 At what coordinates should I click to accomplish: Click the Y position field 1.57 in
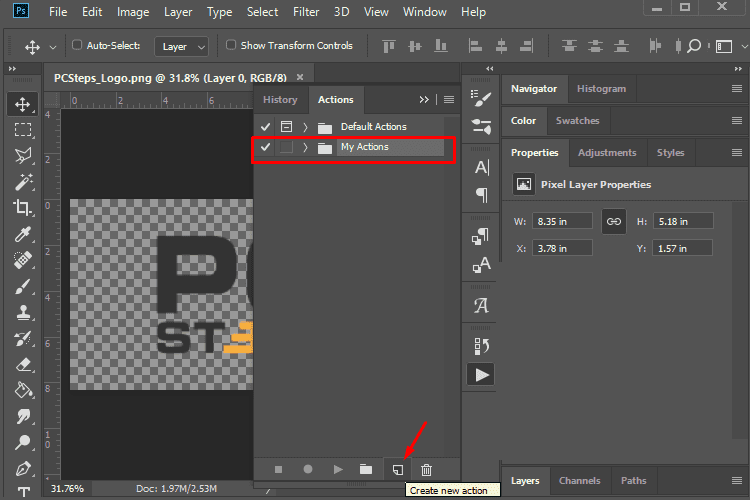(x=683, y=248)
